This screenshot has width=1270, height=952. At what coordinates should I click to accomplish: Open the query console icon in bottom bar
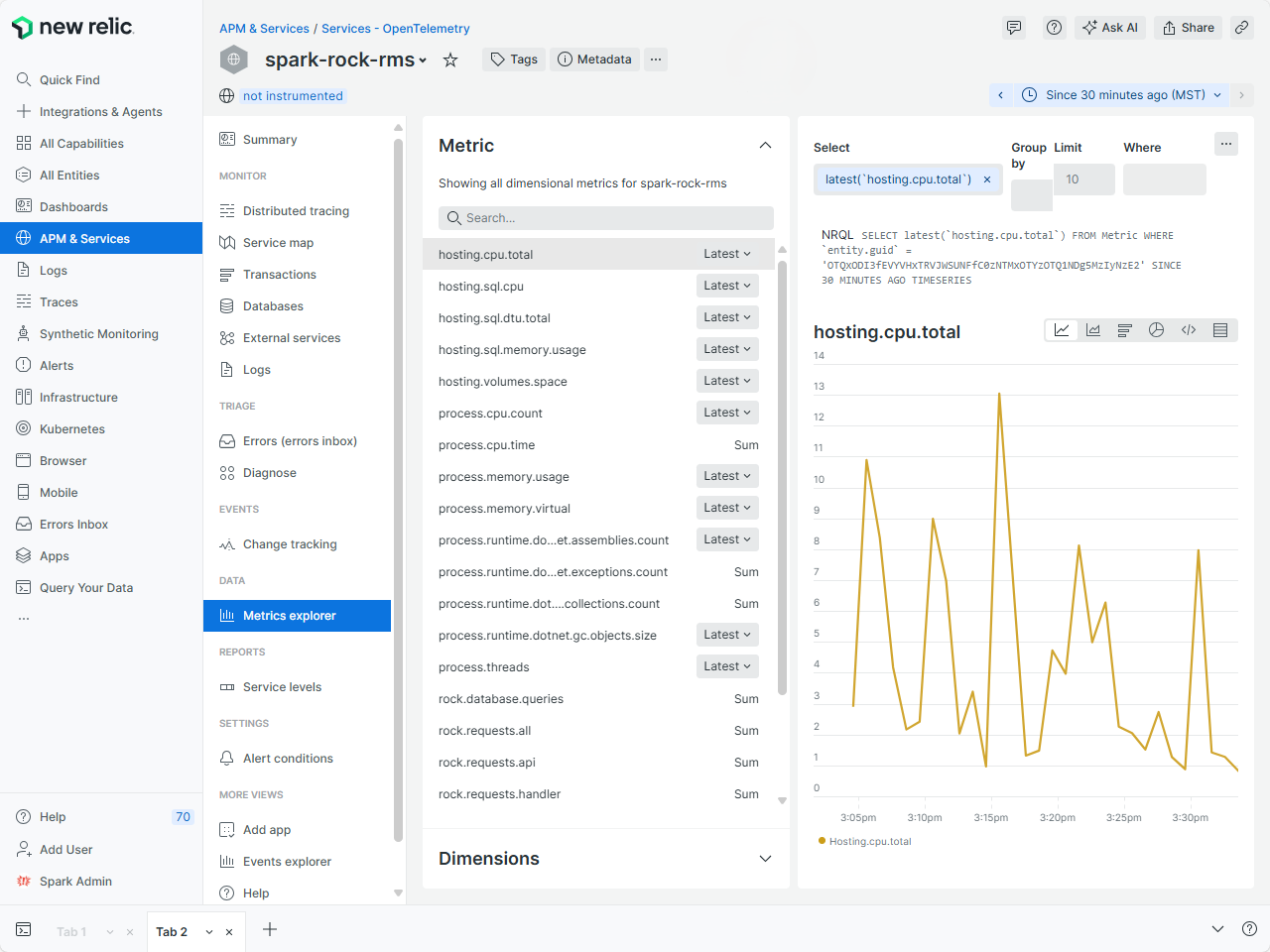pyautogui.click(x=24, y=930)
